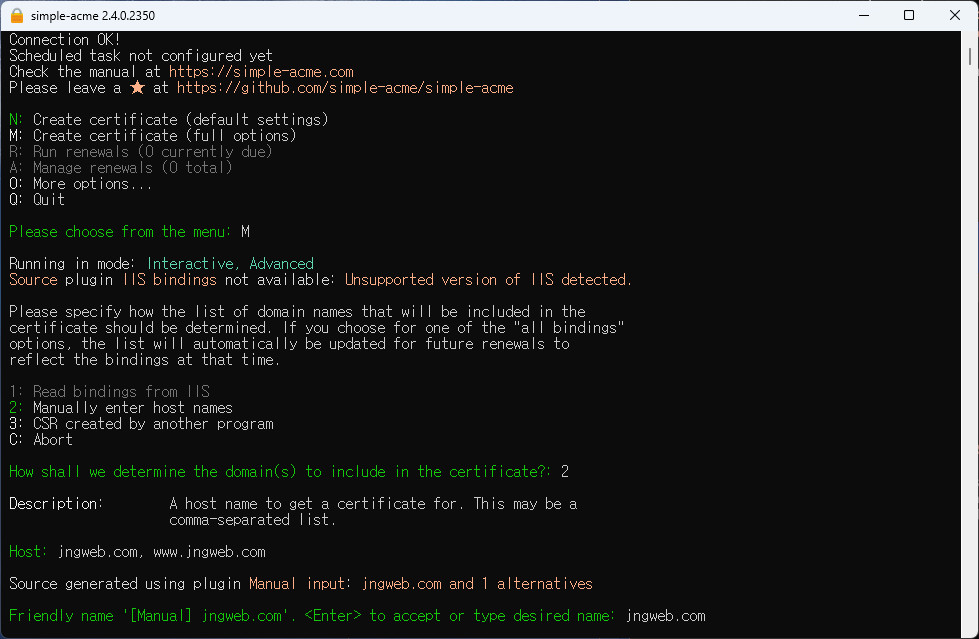
Task: Open the GitHub simple-acme repository link
Action: (345, 88)
